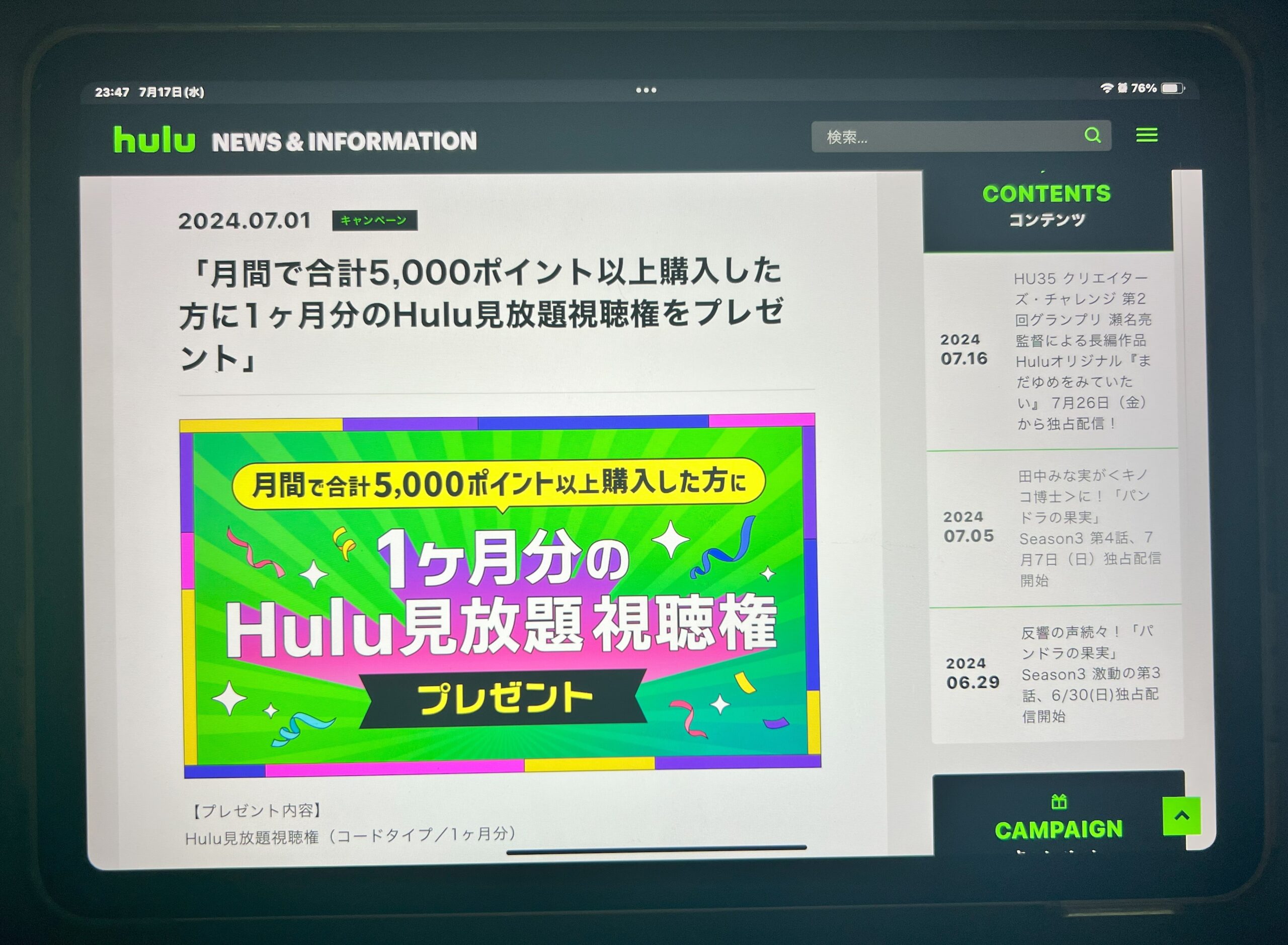The image size is (1288, 945).
Task: Click the NEWS & INFORMATION title
Action: [344, 141]
